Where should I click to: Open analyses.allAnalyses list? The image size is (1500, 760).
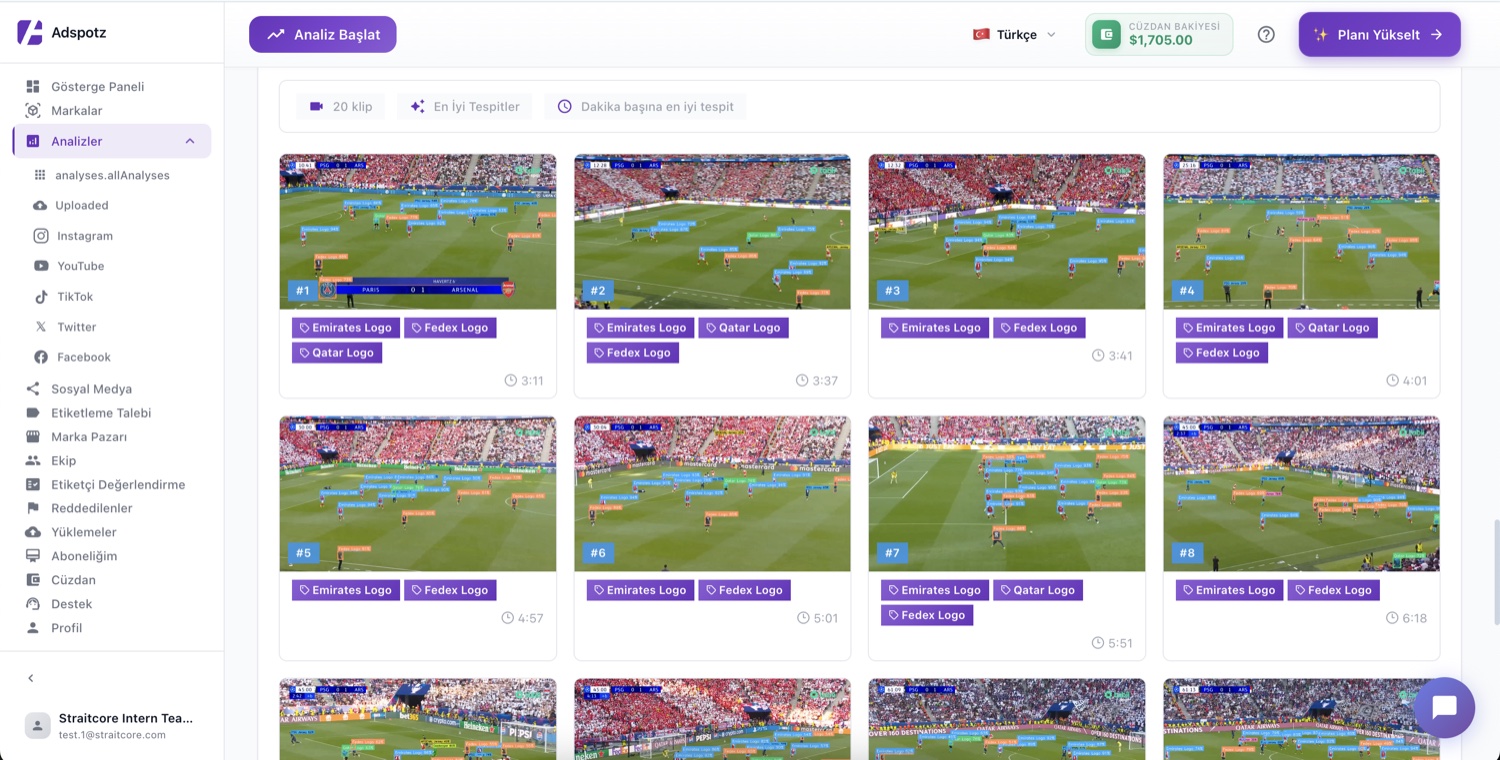(x=110, y=175)
